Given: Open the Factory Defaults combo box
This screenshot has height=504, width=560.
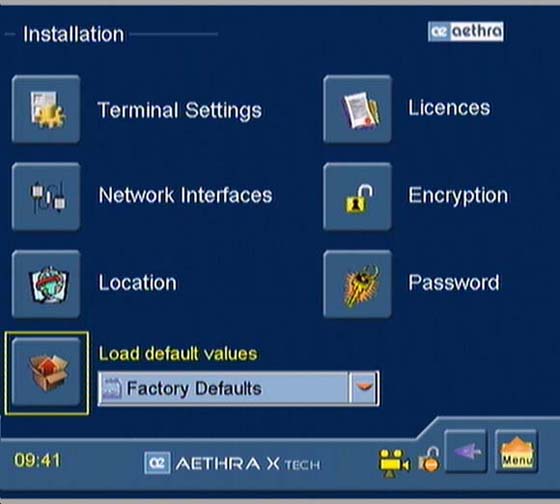Looking at the screenshot, I should coord(238,388).
